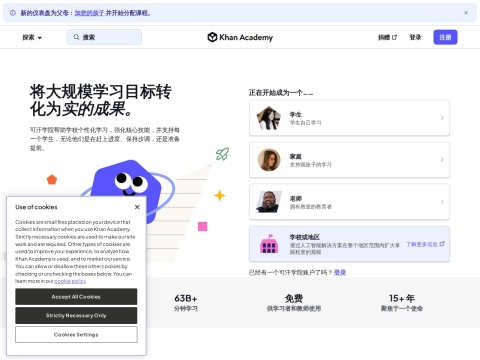Open the 捐赠 link
This screenshot has height=360, width=480.
(387, 37)
